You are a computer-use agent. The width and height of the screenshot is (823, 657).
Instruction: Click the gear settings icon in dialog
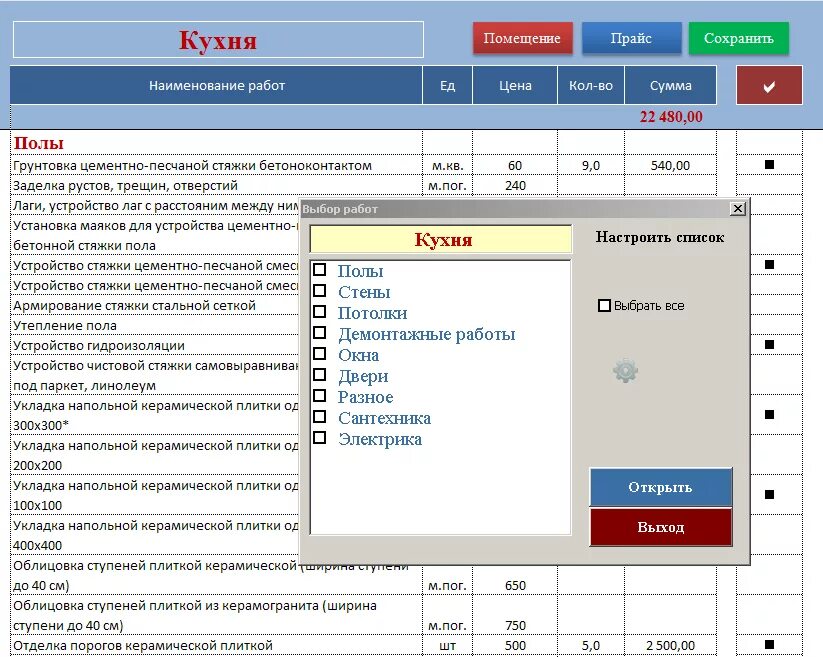pyautogui.click(x=625, y=370)
